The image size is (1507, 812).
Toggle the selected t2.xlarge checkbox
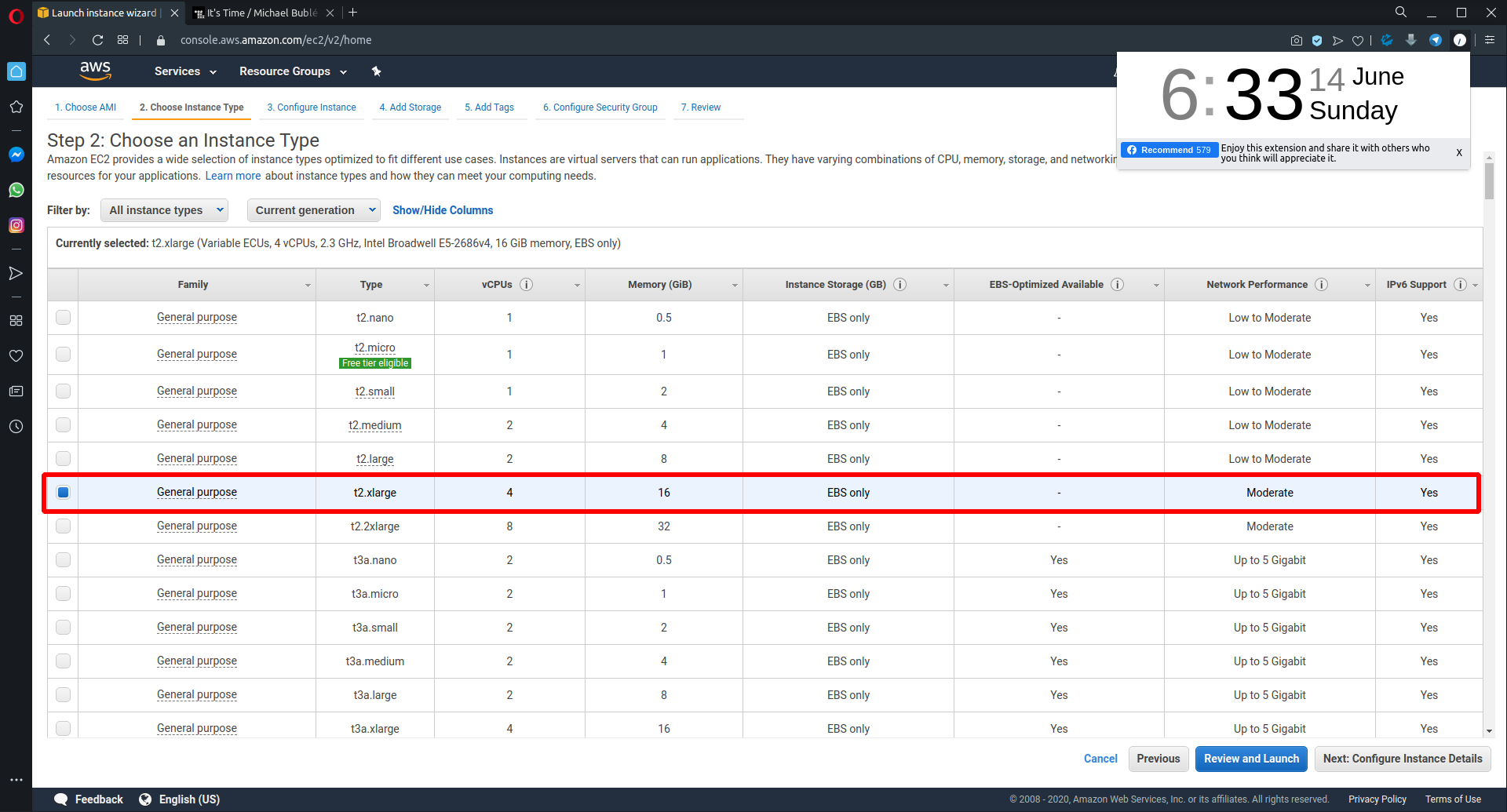[x=64, y=493]
